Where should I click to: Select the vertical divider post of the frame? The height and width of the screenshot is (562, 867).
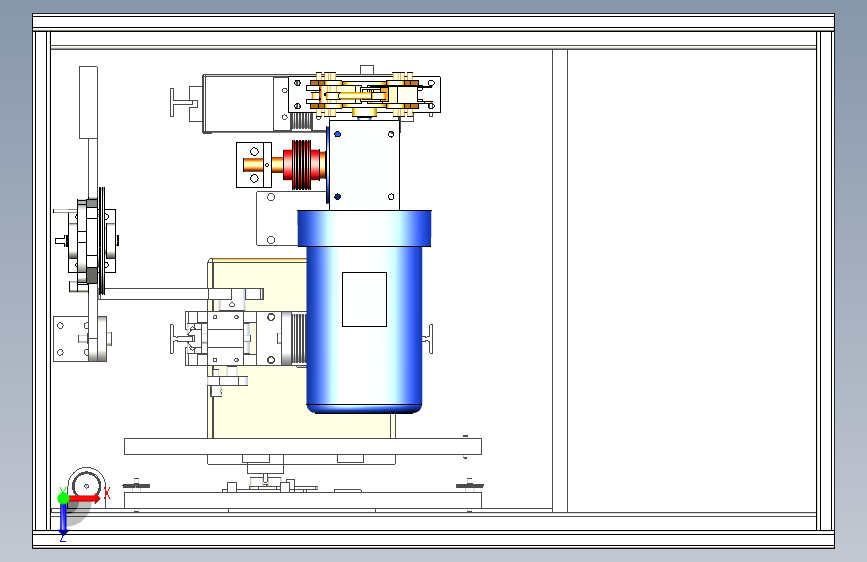click(x=560, y=280)
